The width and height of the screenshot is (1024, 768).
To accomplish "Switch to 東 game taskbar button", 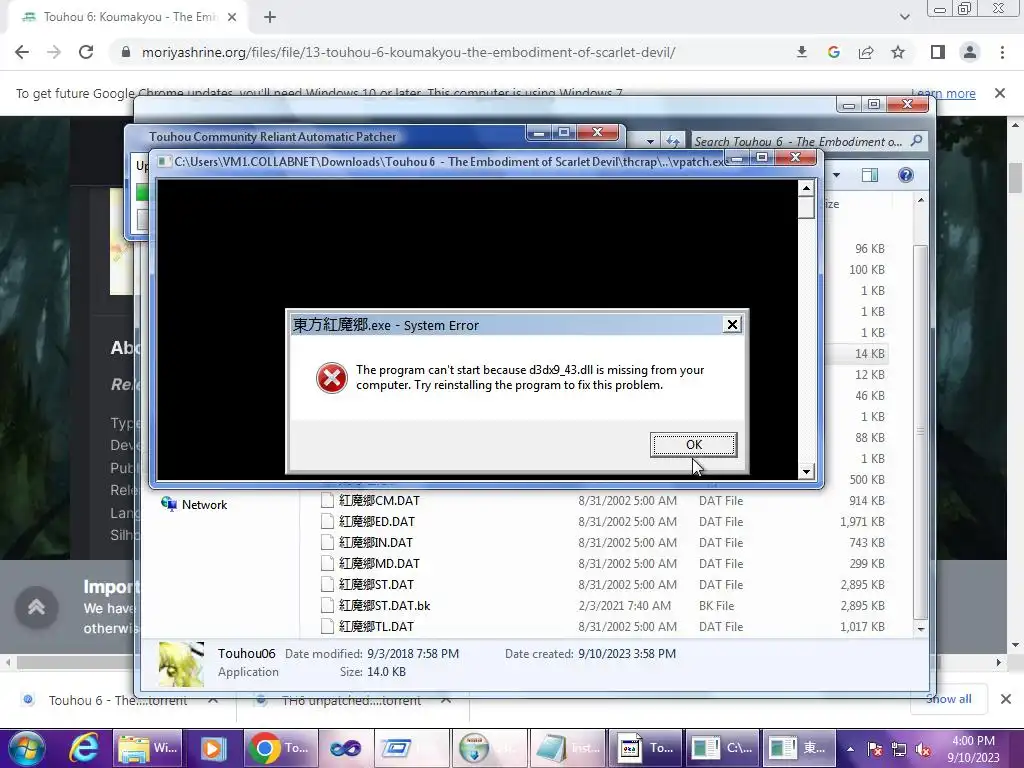I will point(797,748).
